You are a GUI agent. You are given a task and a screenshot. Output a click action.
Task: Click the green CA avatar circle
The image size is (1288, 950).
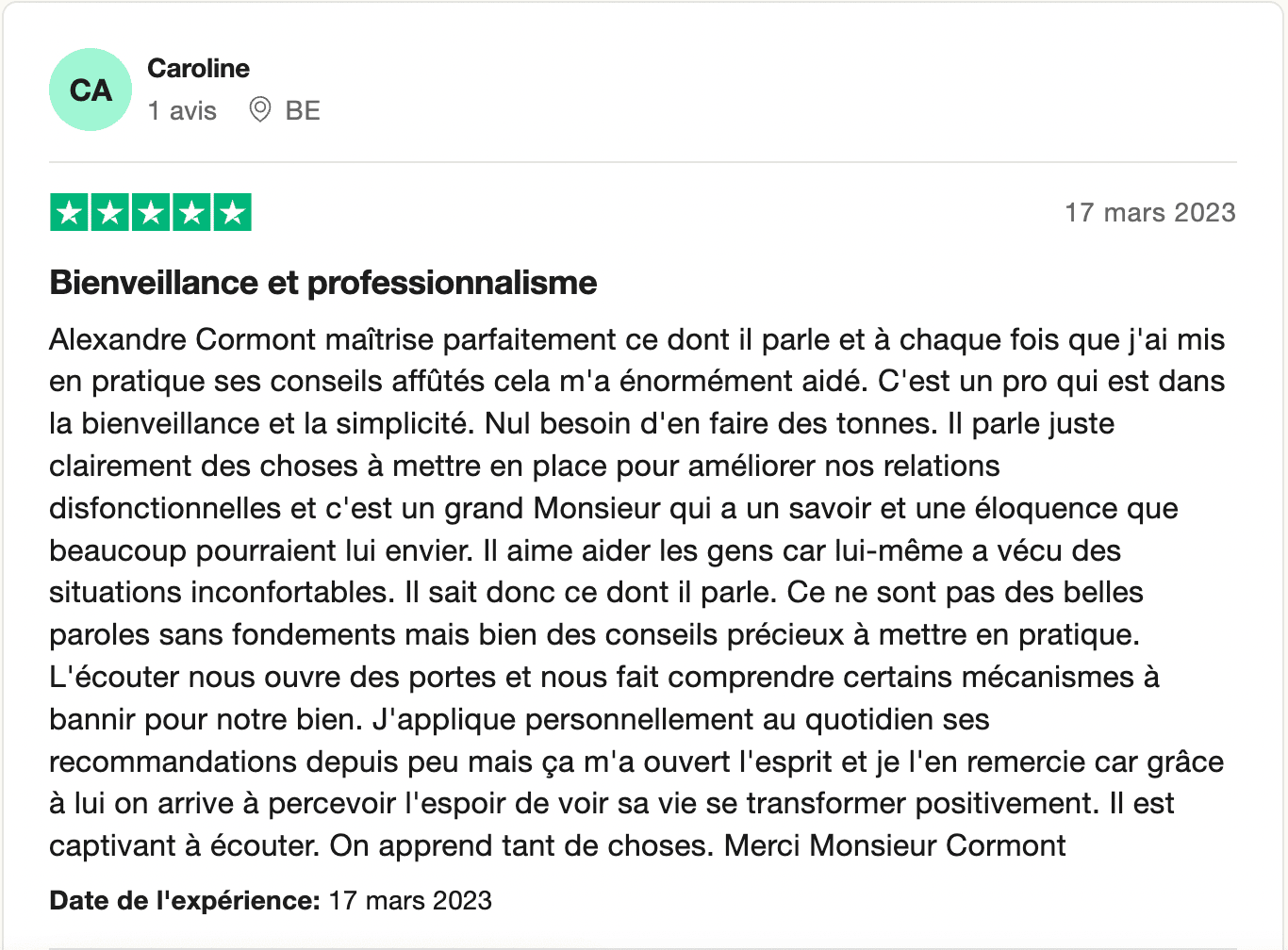click(x=91, y=90)
